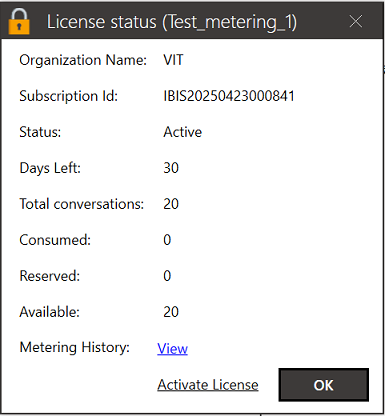Click the Active status value

pyautogui.click(x=182, y=132)
